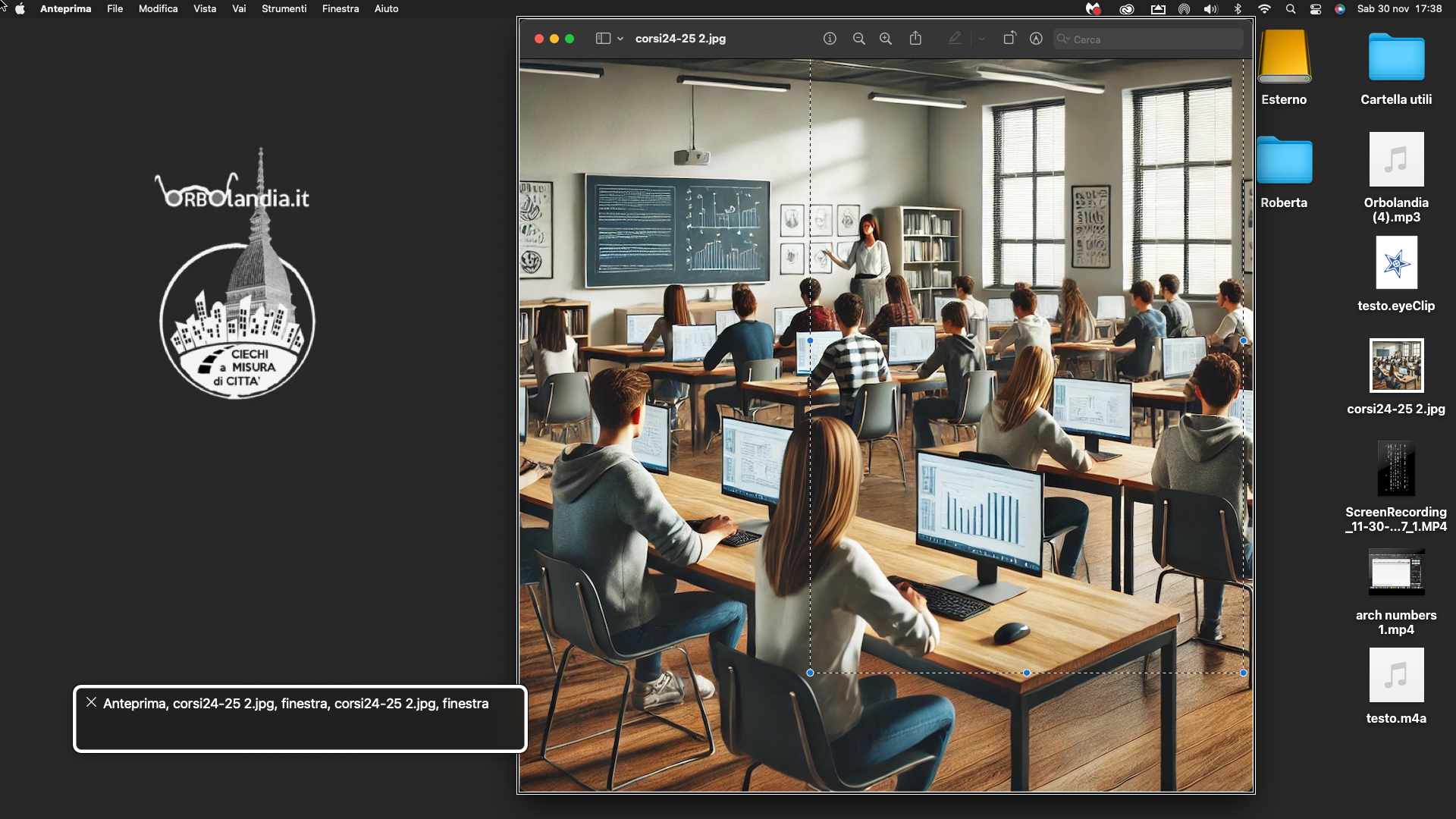Open the File menu
1456x819 pixels.
pos(115,9)
